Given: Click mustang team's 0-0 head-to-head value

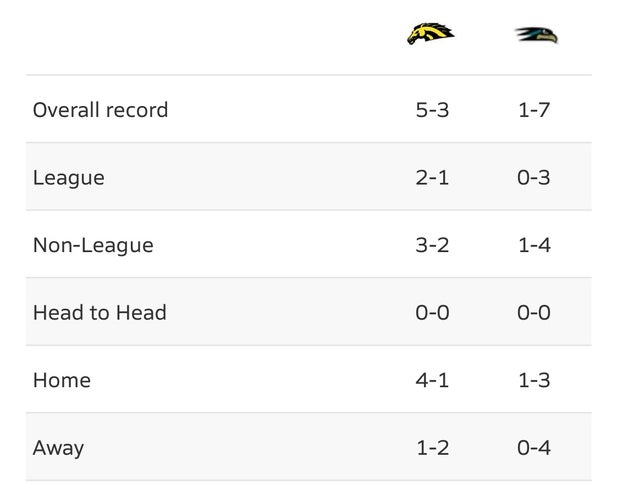Looking at the screenshot, I should click(432, 313).
